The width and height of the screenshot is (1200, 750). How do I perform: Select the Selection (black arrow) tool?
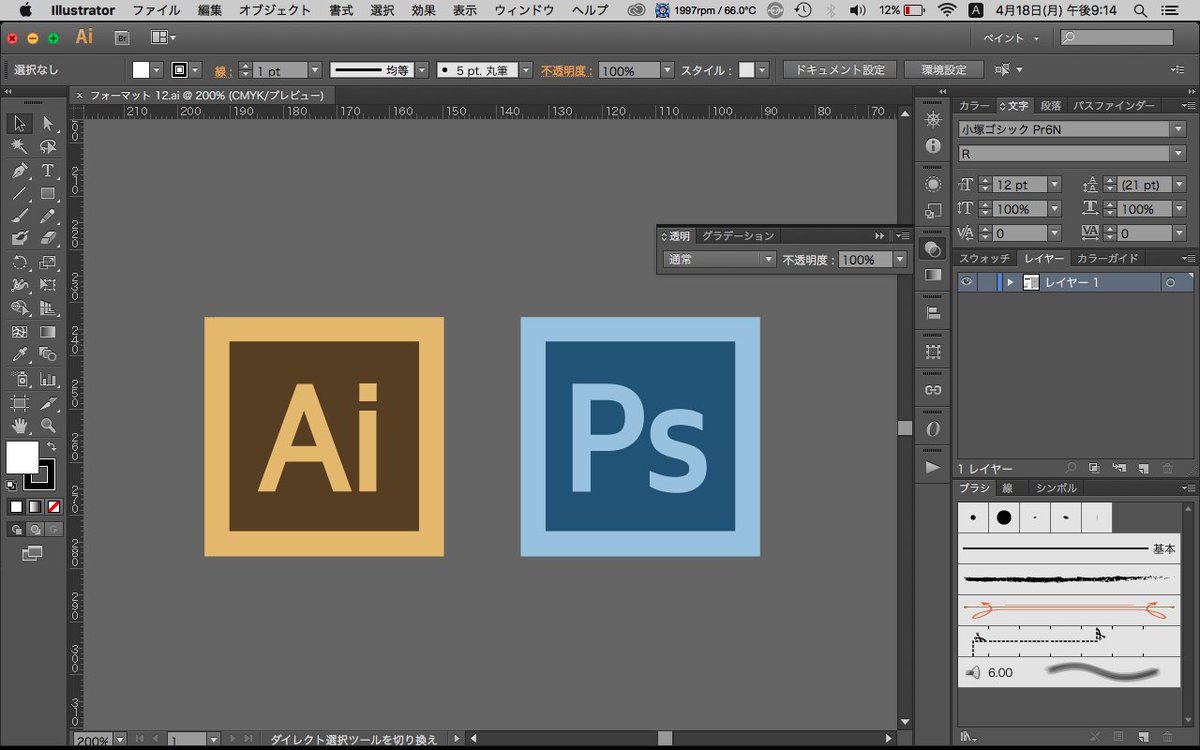[19, 124]
